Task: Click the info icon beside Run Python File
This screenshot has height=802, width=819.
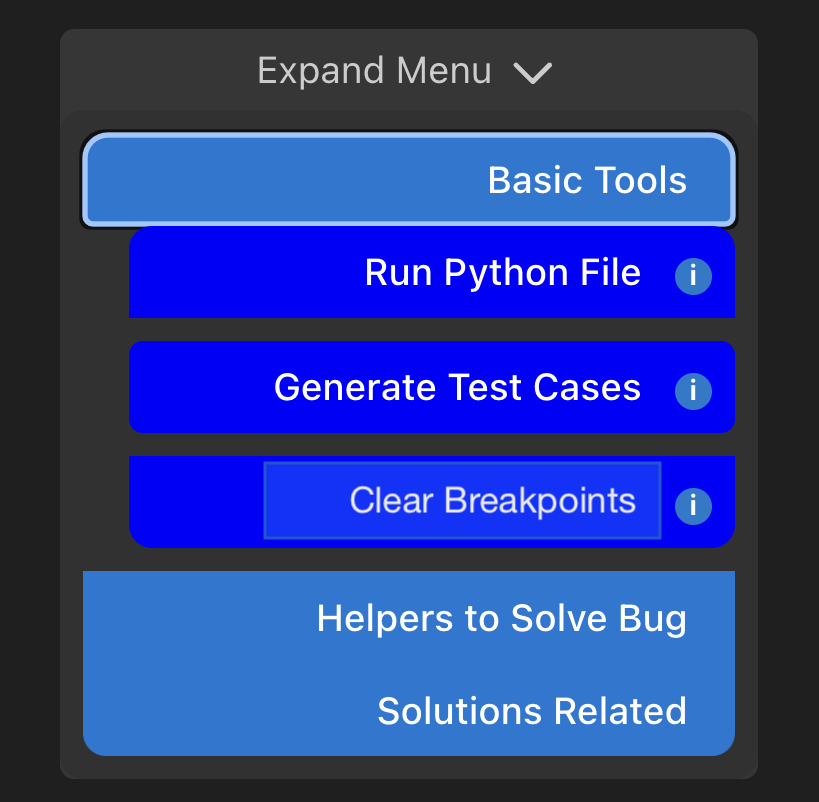Action: pyautogui.click(x=693, y=275)
